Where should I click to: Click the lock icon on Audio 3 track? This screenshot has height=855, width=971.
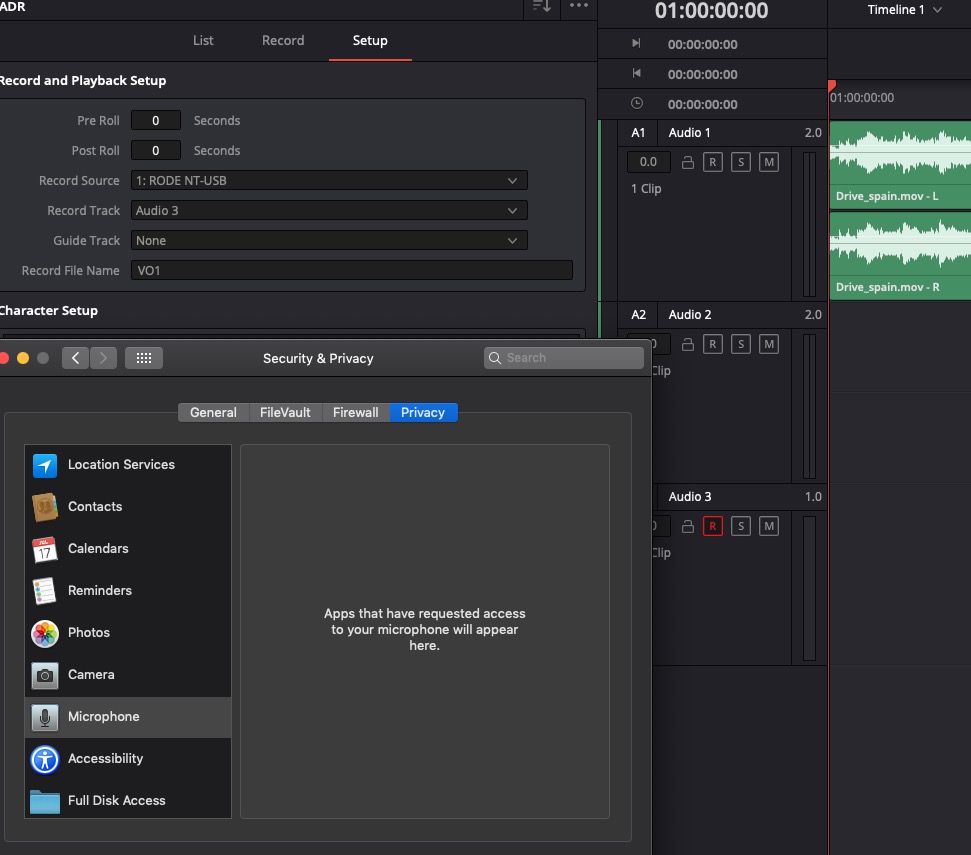coord(687,526)
